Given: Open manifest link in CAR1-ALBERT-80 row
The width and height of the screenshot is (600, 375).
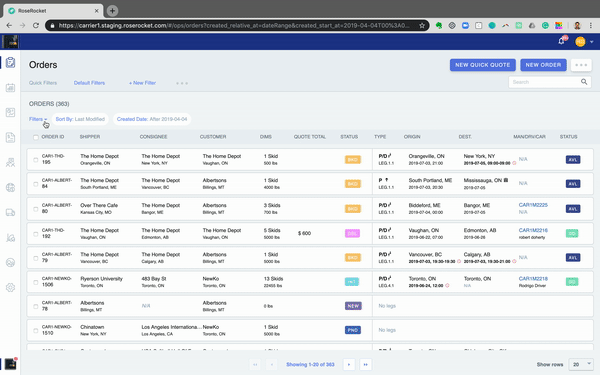Looking at the screenshot, I should tap(533, 205).
